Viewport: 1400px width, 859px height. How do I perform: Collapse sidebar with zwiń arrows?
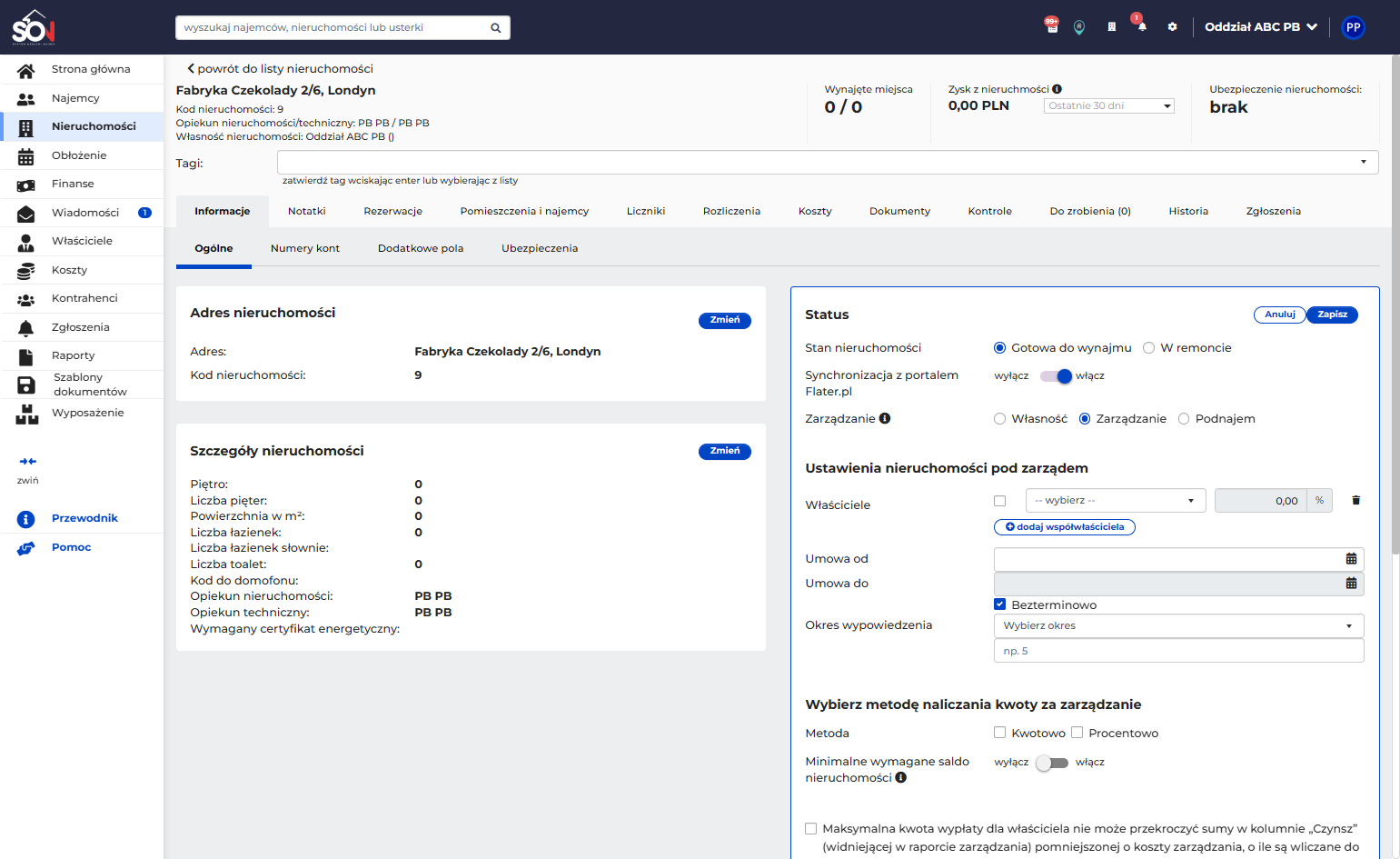click(x=28, y=462)
